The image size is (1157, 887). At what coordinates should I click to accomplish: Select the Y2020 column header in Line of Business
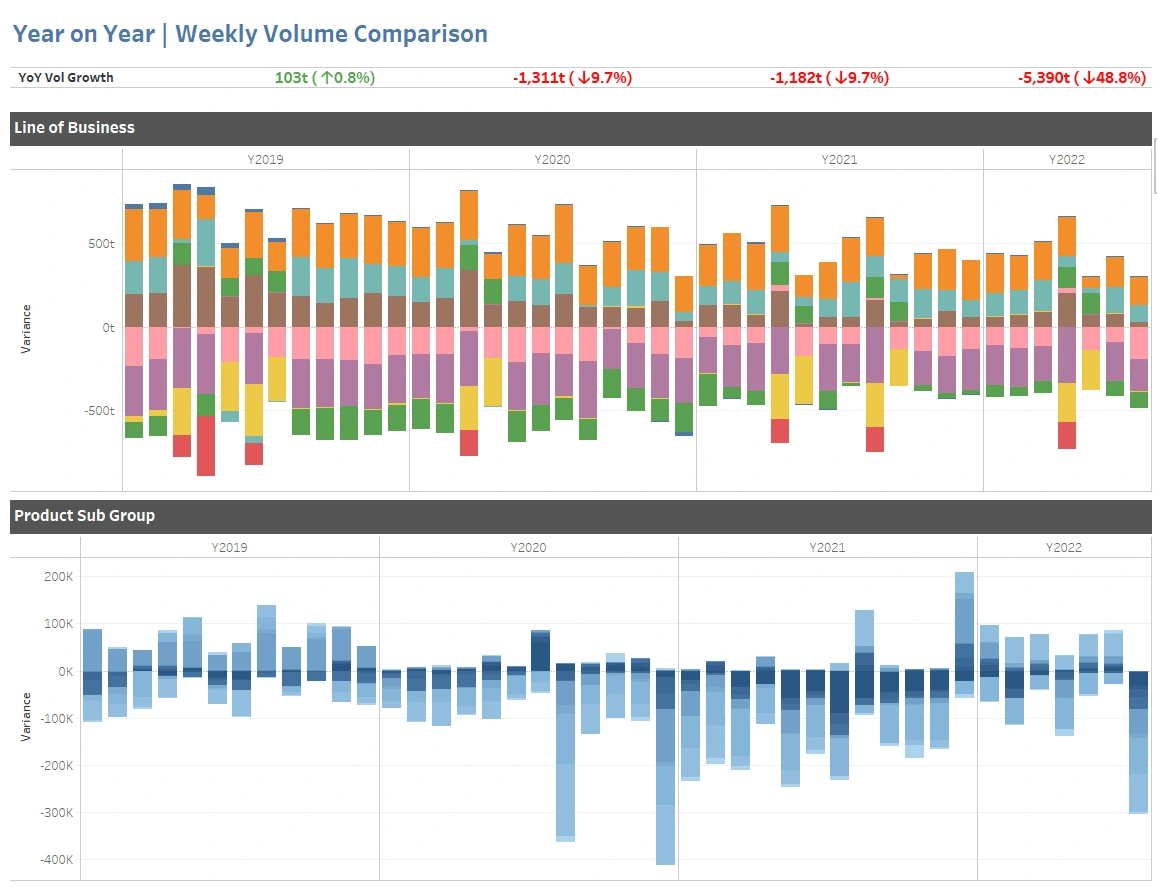coord(553,159)
